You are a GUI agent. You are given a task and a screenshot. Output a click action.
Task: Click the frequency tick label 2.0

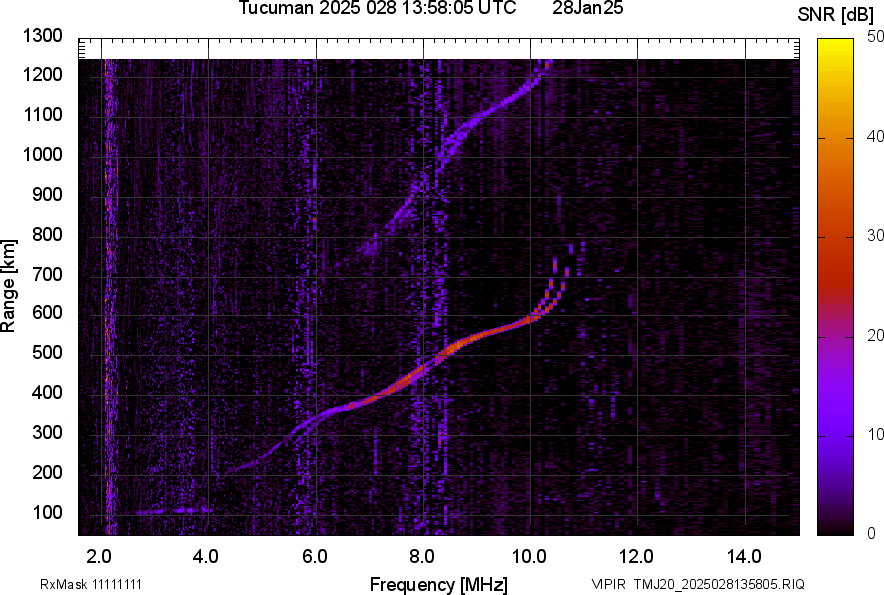[99, 557]
